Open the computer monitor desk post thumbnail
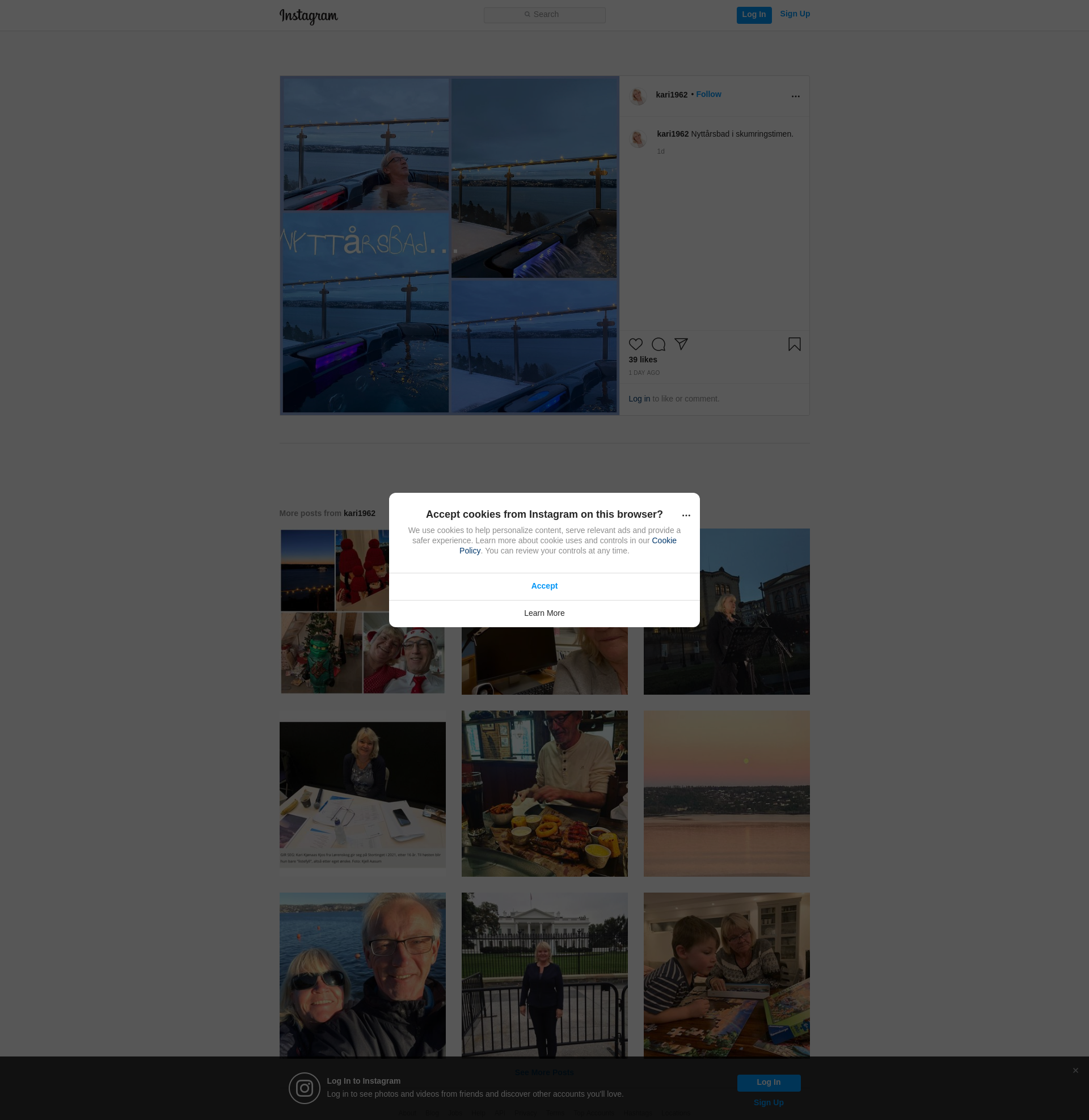Screen dimensions: 1089x1120 click(544, 661)
